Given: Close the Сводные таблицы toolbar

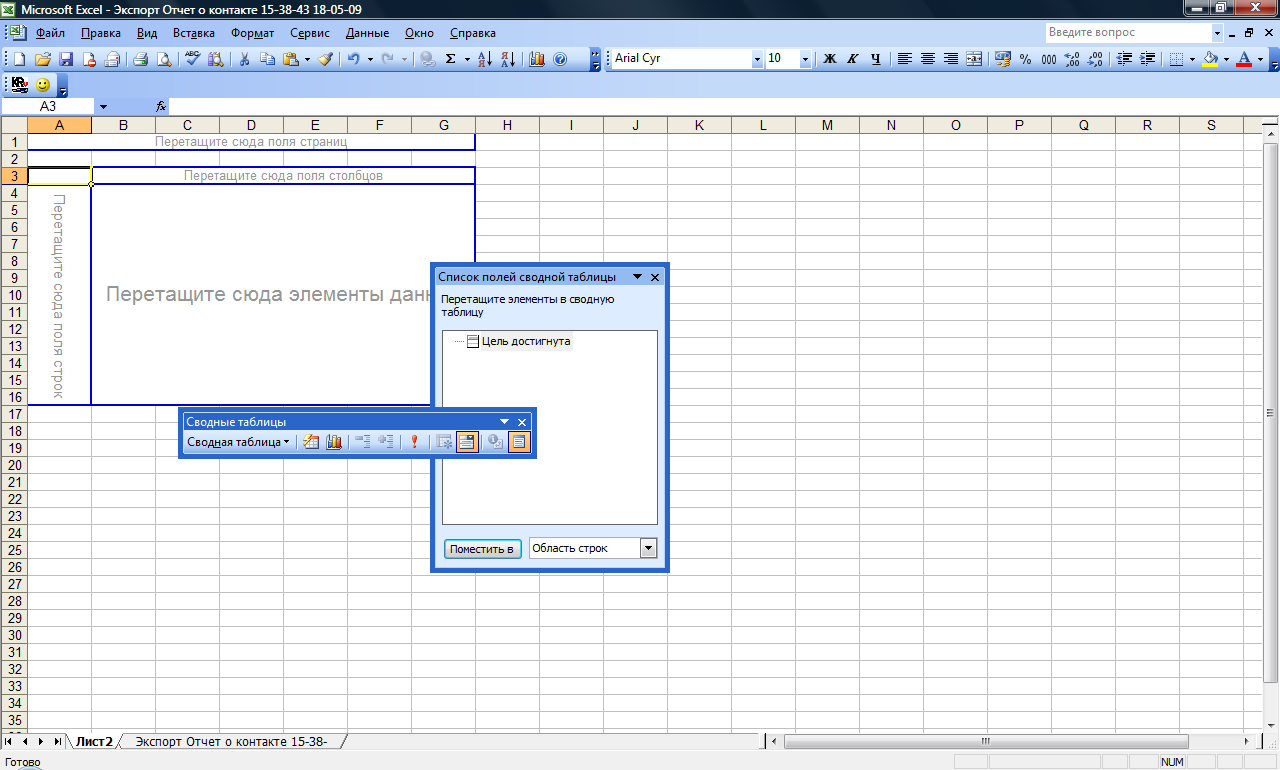Looking at the screenshot, I should coord(522,422).
